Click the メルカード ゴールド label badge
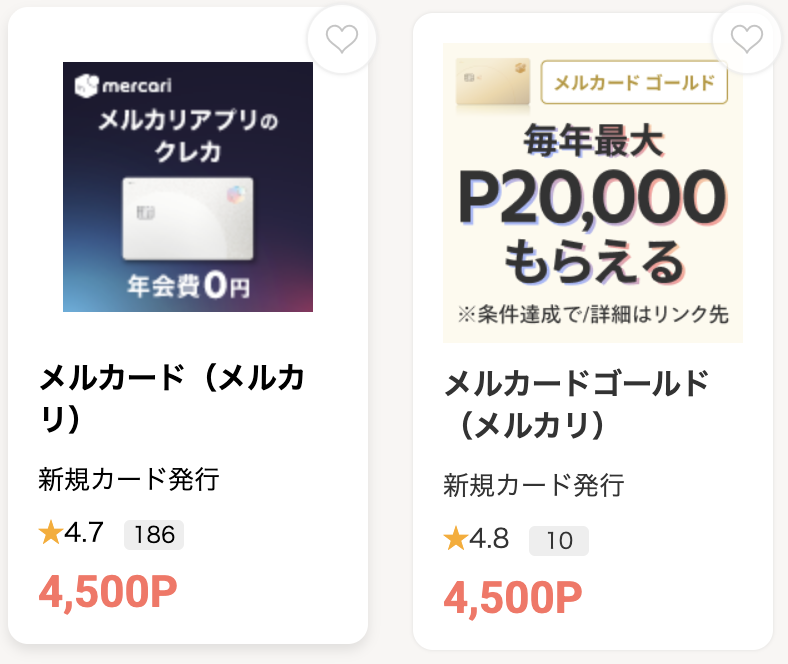788x664 pixels. coord(634,83)
